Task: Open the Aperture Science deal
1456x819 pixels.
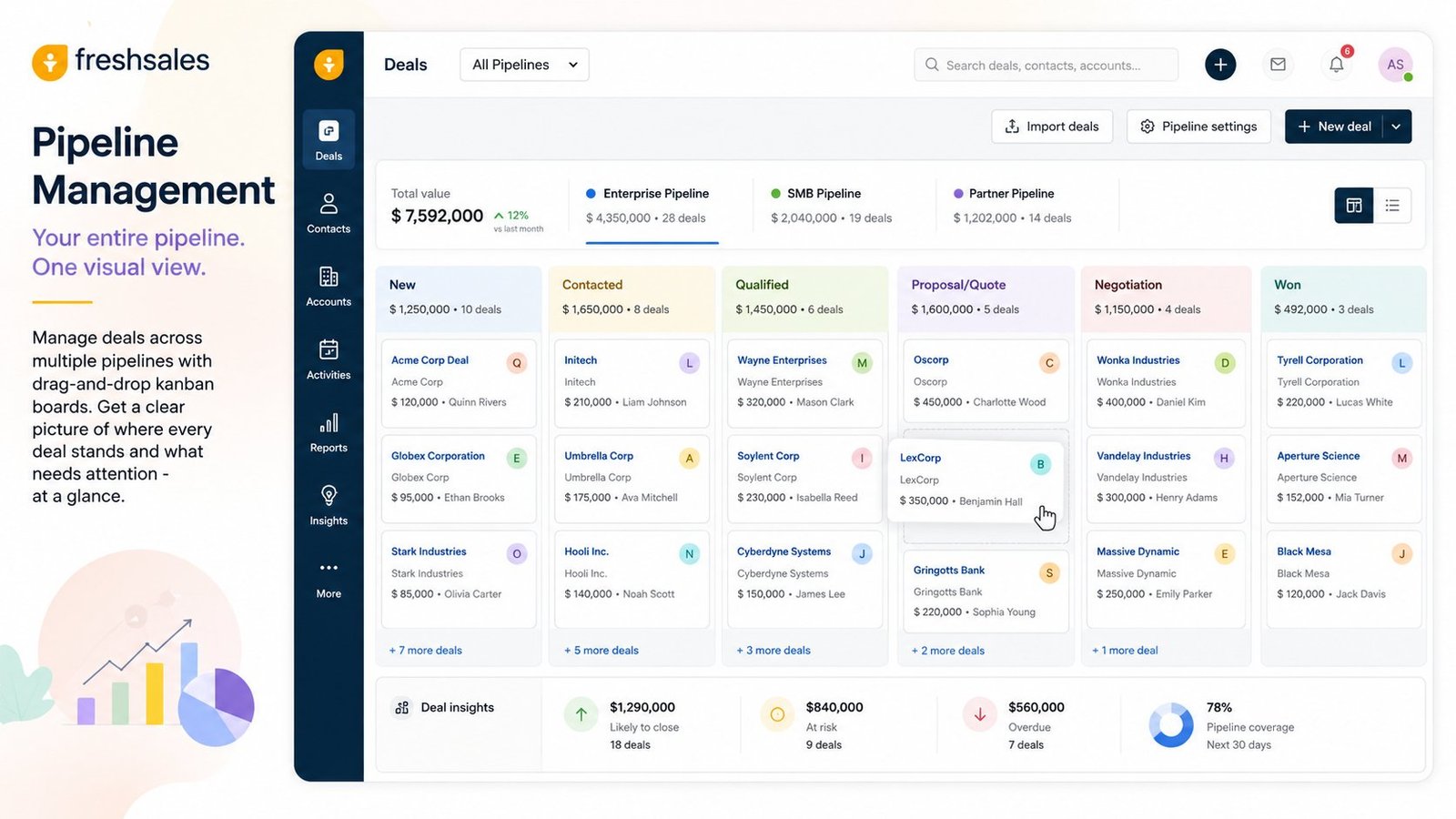Action: [1344, 478]
